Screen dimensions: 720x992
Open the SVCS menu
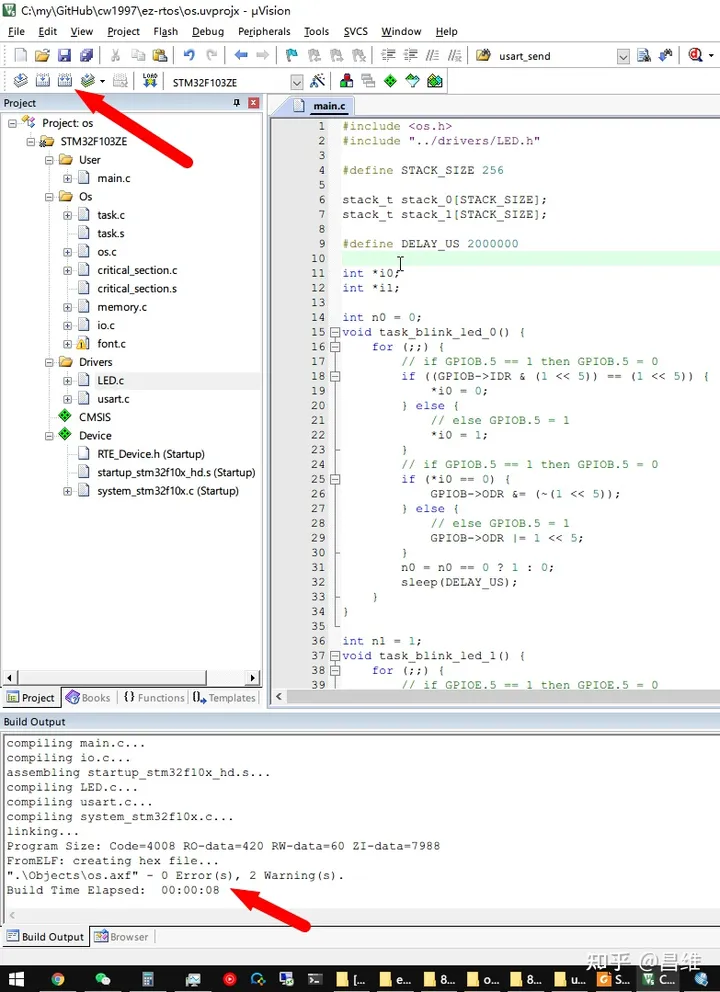[x=356, y=31]
